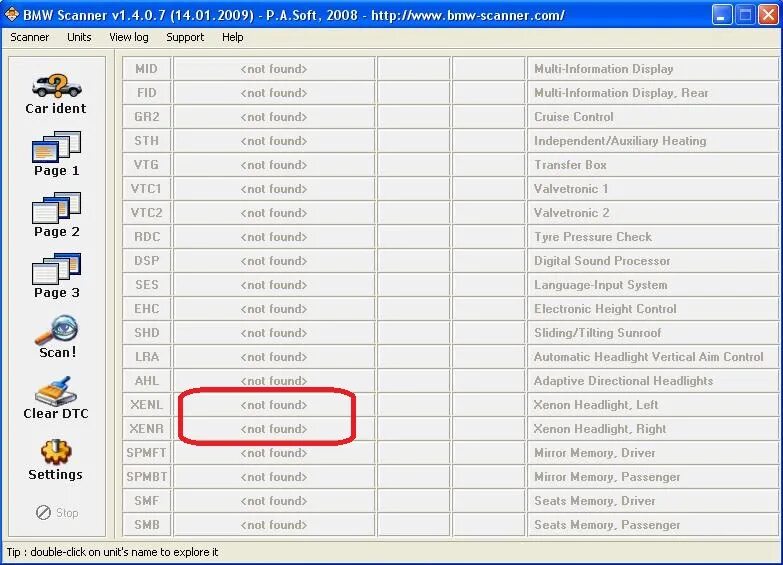Select the XENR unit name

click(146, 428)
